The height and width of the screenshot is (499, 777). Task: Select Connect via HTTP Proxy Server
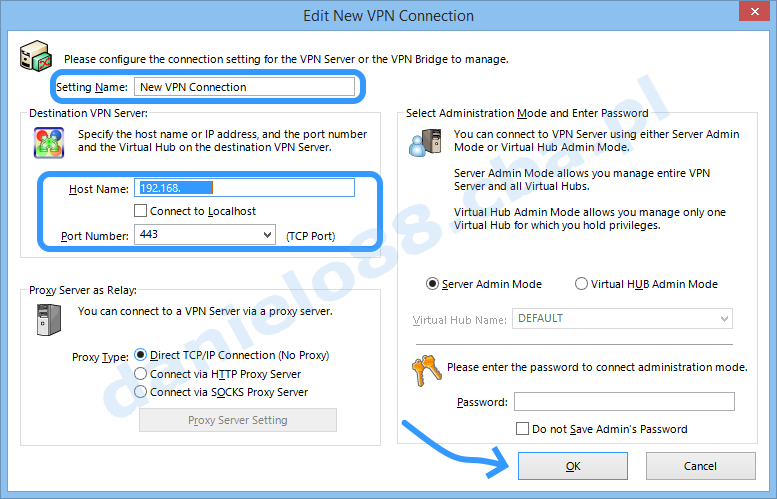pyautogui.click(x=141, y=374)
